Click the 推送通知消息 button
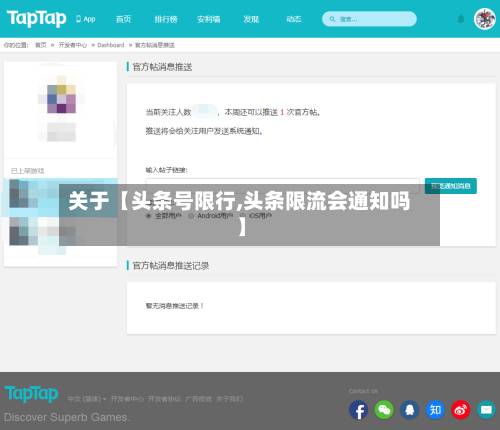 (x=451, y=186)
